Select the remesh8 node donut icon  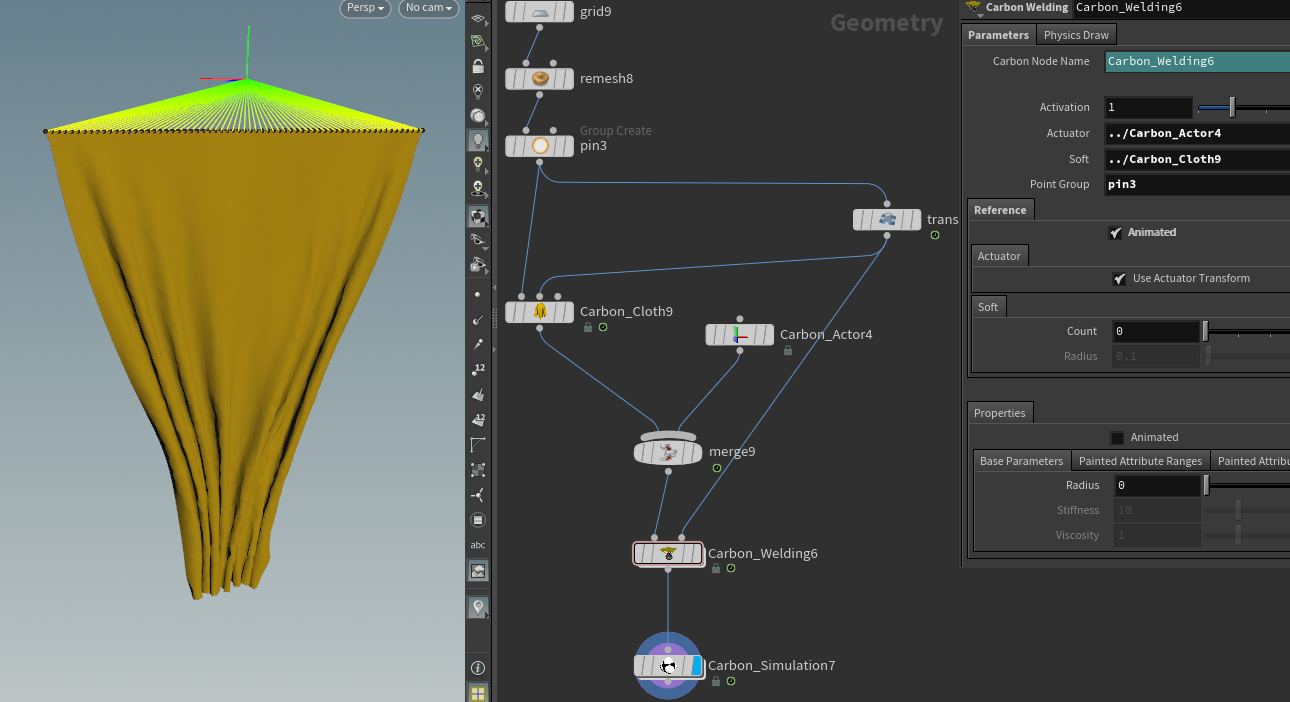tap(540, 78)
